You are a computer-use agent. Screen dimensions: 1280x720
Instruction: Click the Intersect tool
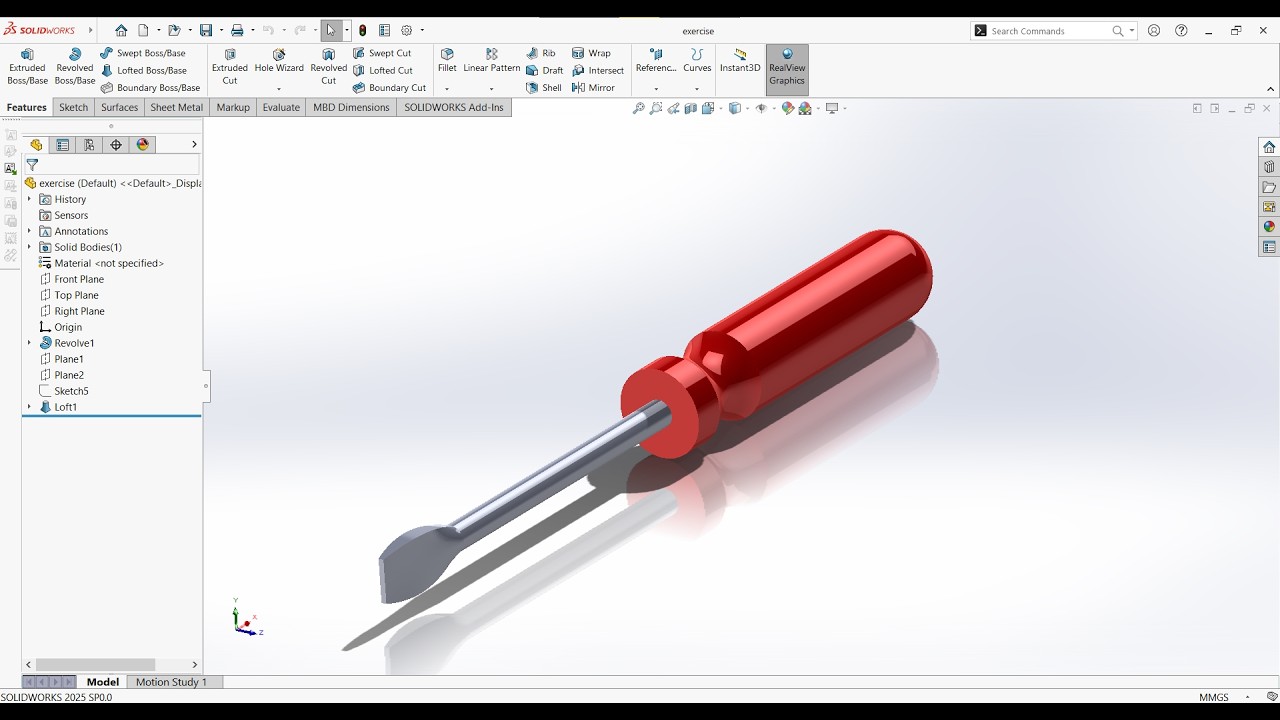(598, 71)
